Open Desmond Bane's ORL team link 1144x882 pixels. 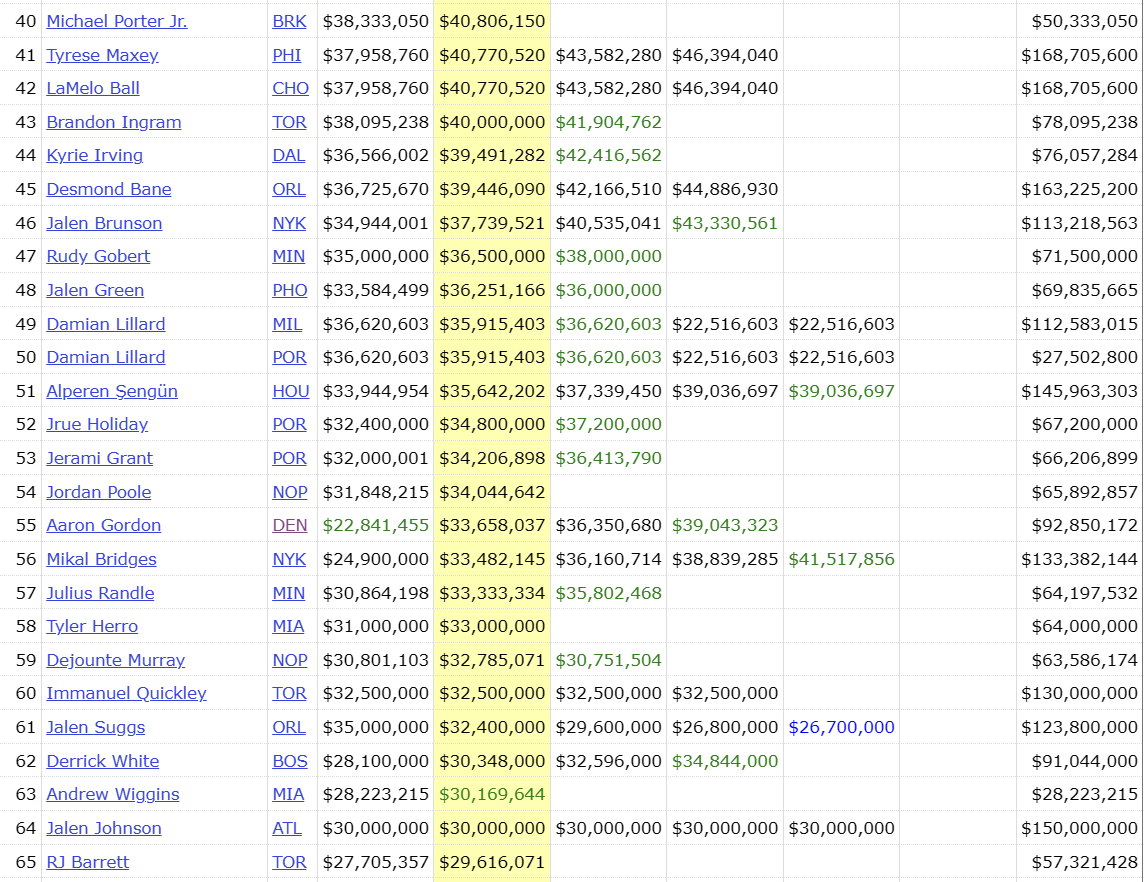click(x=289, y=189)
